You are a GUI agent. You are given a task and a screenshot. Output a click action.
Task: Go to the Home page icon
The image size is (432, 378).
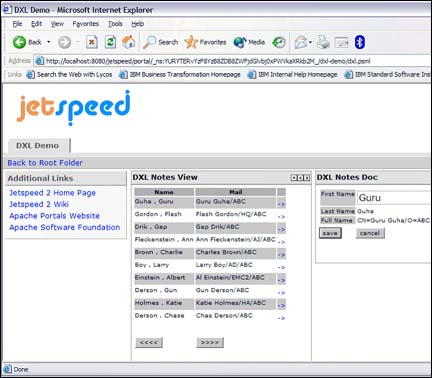tap(129, 42)
